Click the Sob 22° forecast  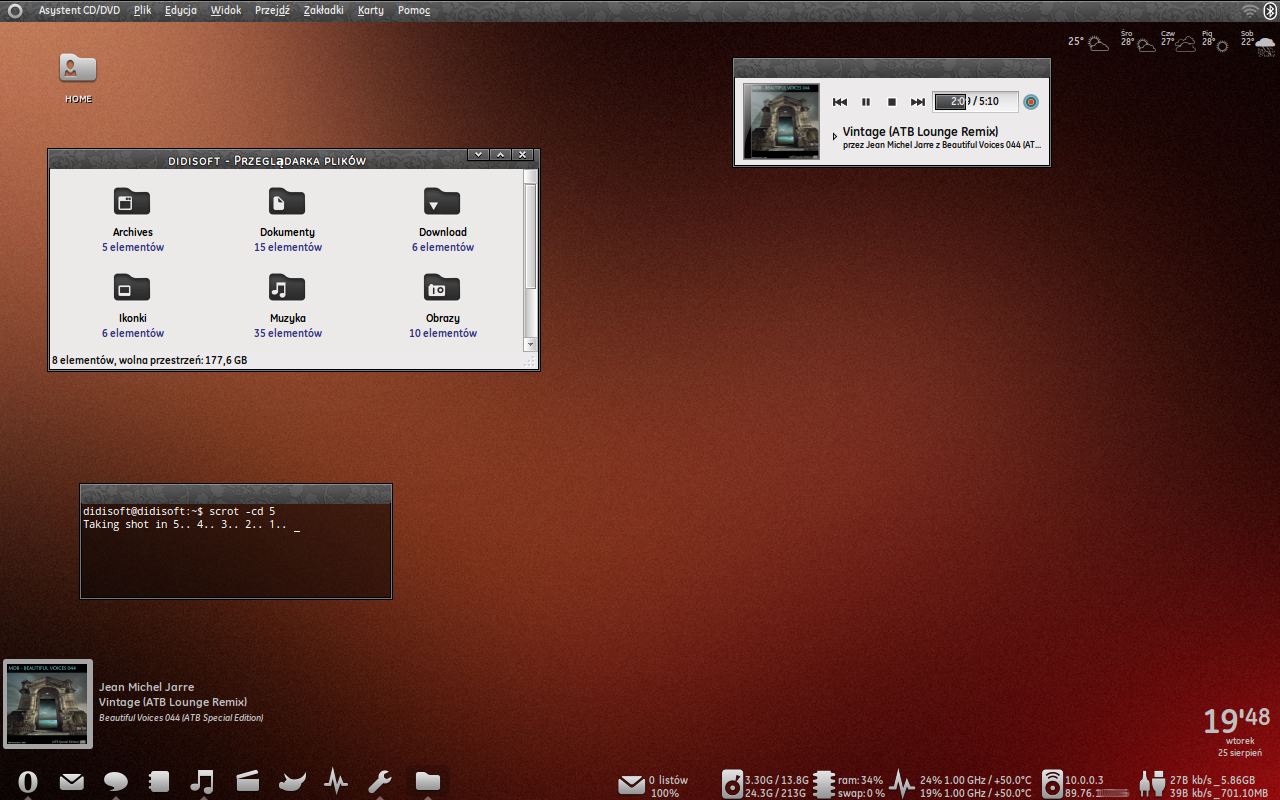point(1258,41)
